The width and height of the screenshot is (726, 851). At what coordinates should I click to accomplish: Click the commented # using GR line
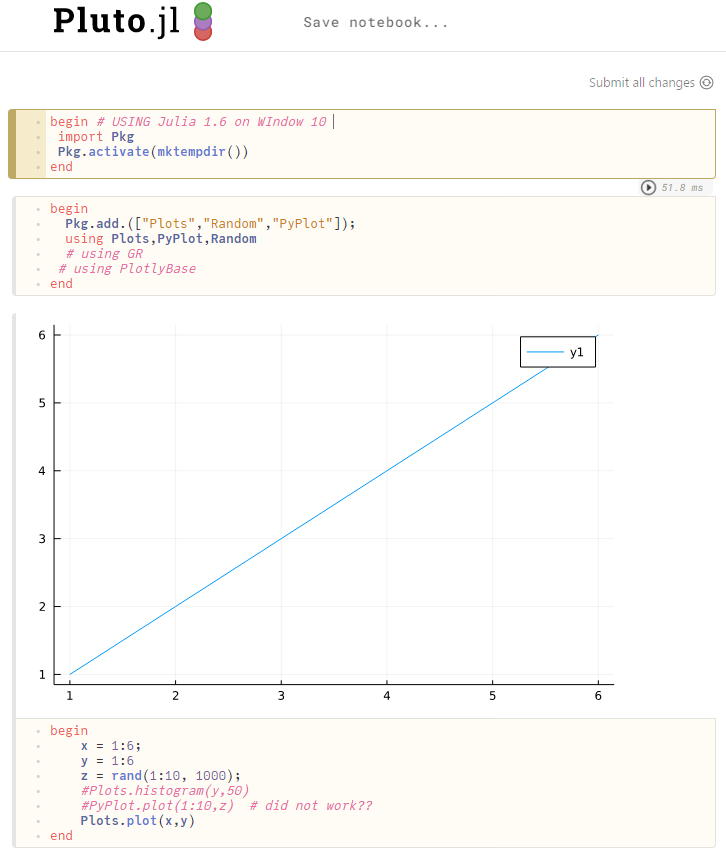[104, 254]
